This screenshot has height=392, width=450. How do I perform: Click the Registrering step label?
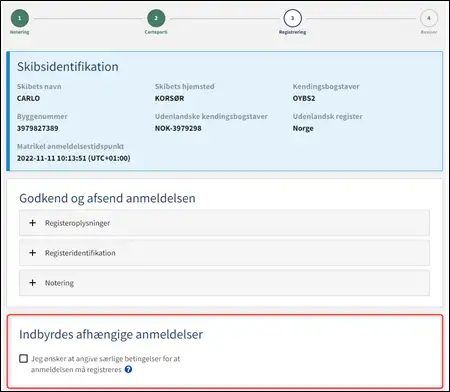coord(292,32)
